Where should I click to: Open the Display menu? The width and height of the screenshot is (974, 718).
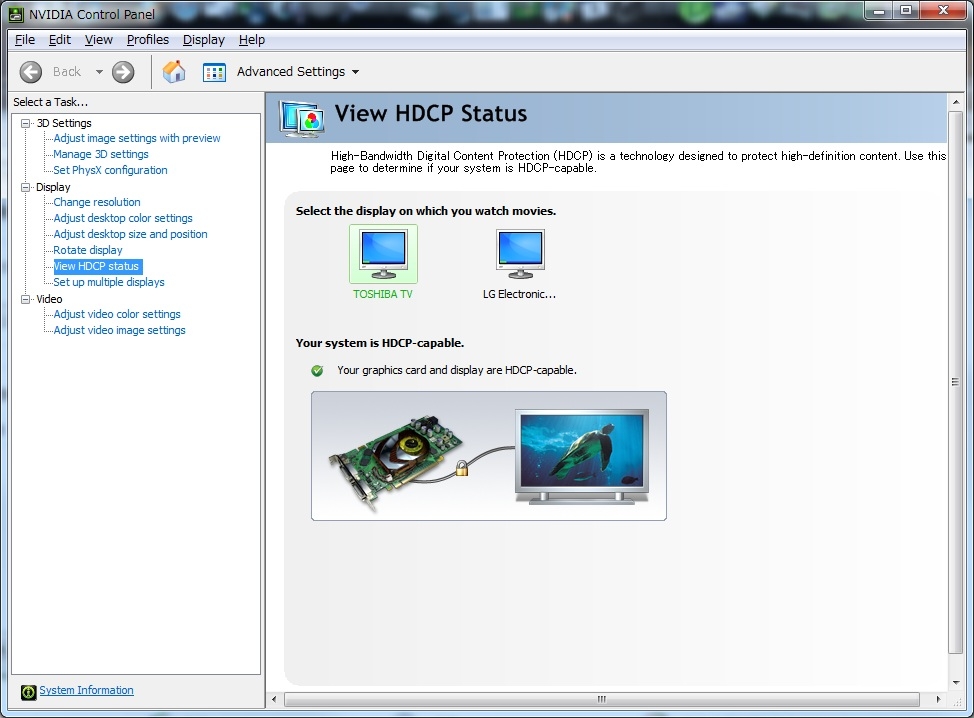(x=204, y=40)
